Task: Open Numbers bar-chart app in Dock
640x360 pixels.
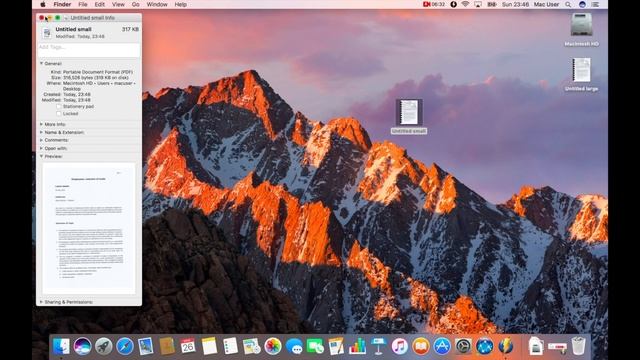Action: click(357, 347)
